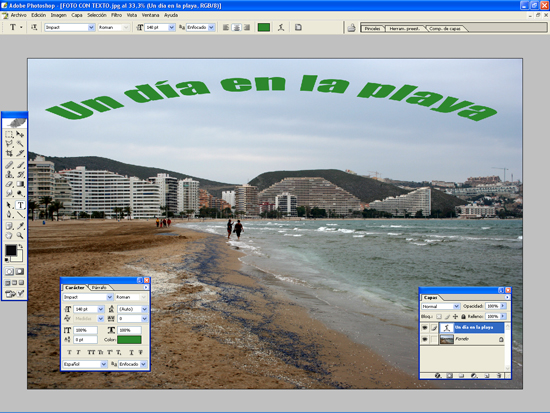This screenshot has height=413, width=550.
Task: Open the Filtro menu
Action: (116, 15)
